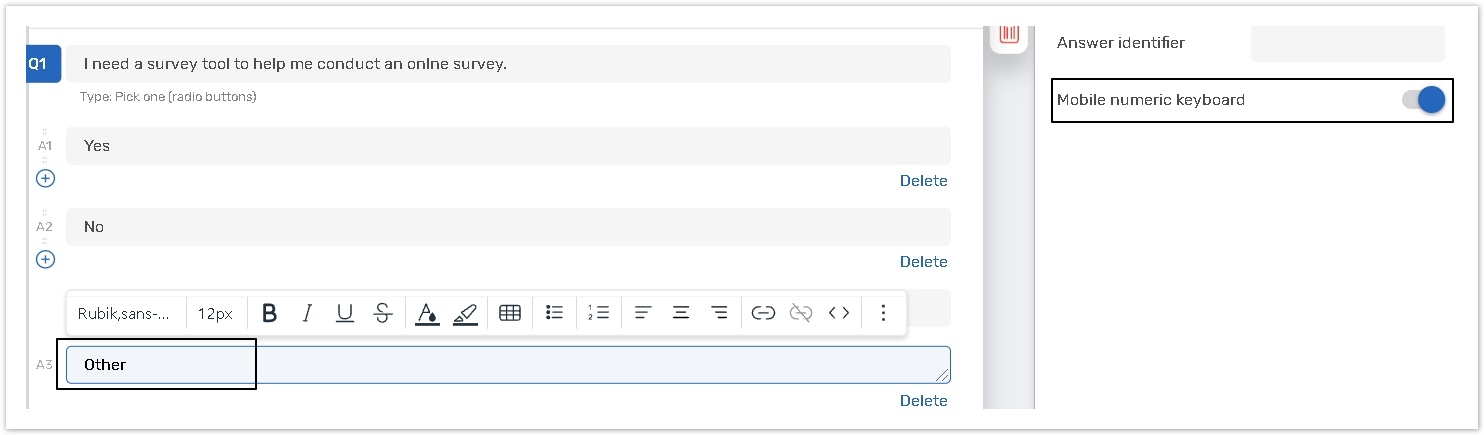The height and width of the screenshot is (435, 1484).
Task: Apply strikethrough formatting
Action: point(382,313)
